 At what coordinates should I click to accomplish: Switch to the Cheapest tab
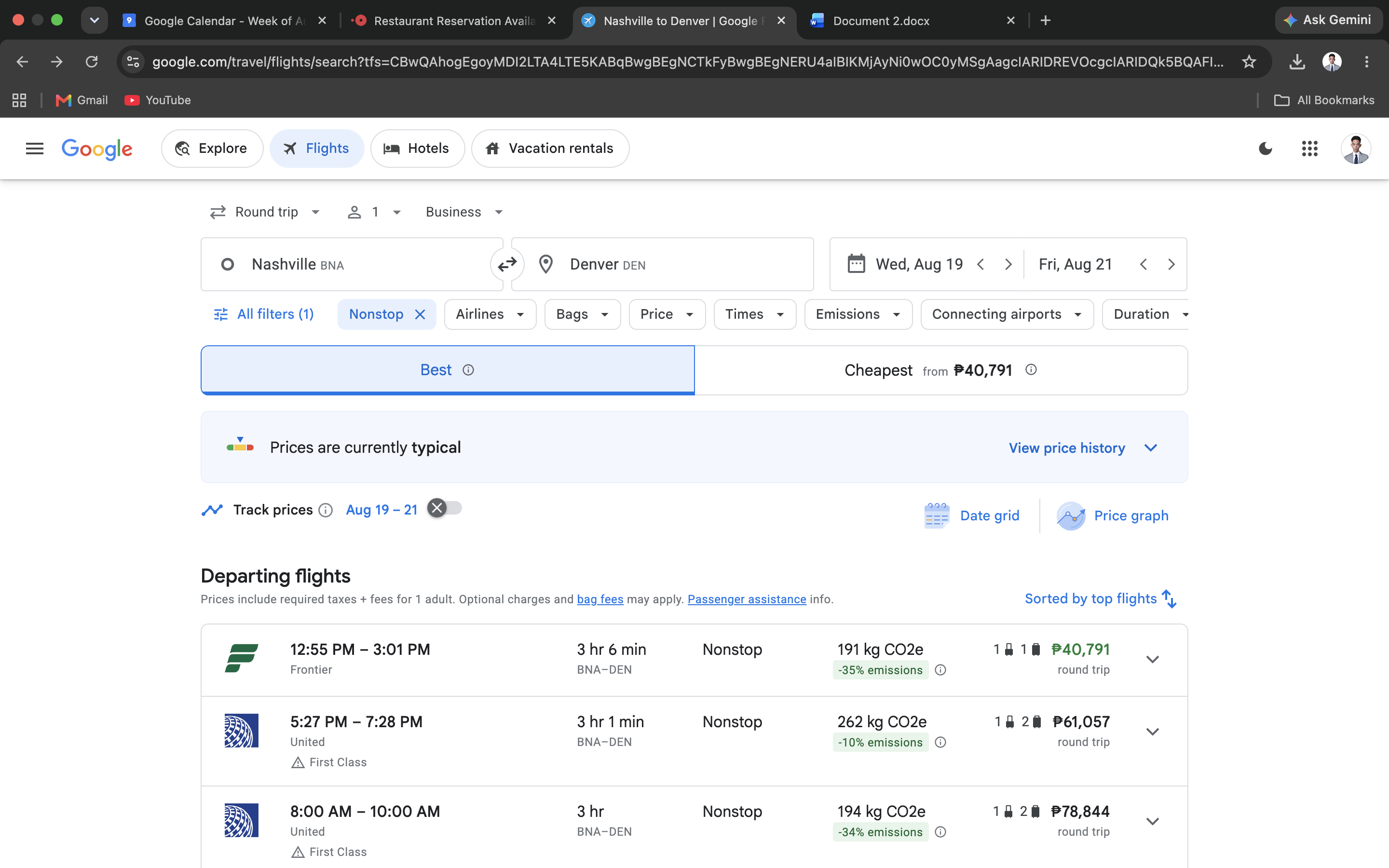pos(941,370)
